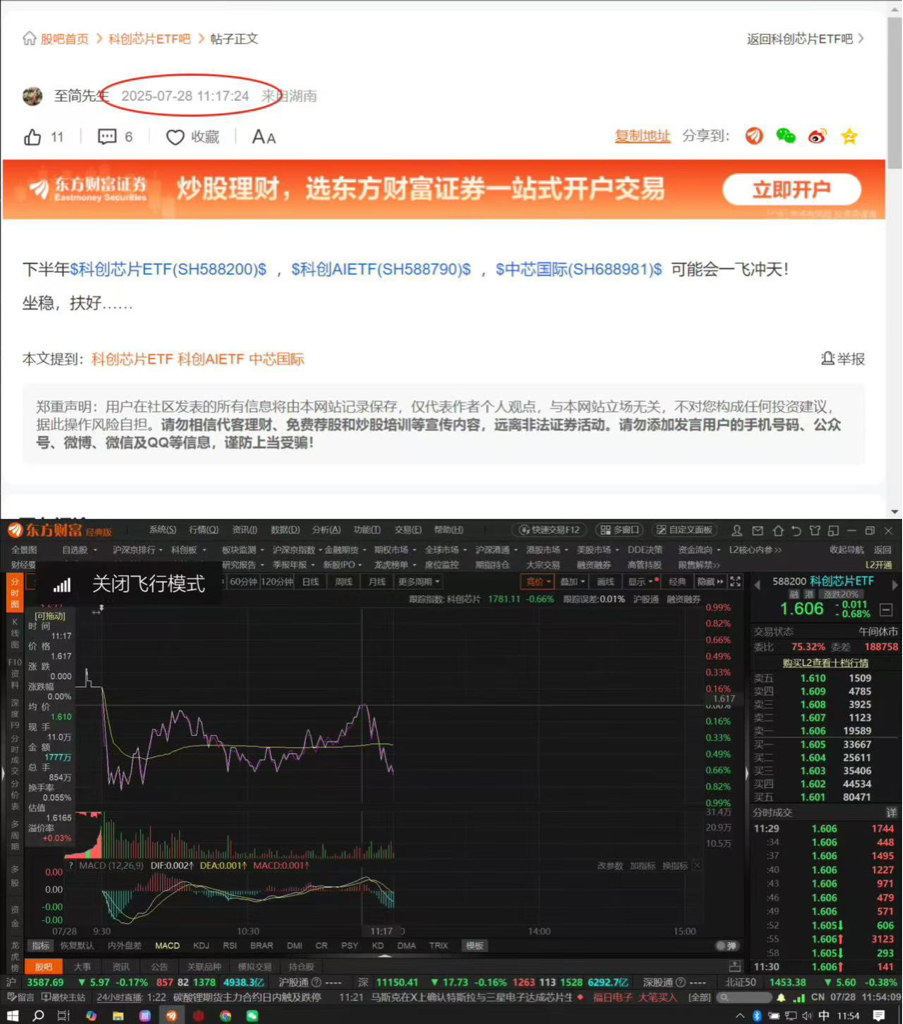
Task: Open user account icon in Eastmoney title bar
Action: (737, 530)
